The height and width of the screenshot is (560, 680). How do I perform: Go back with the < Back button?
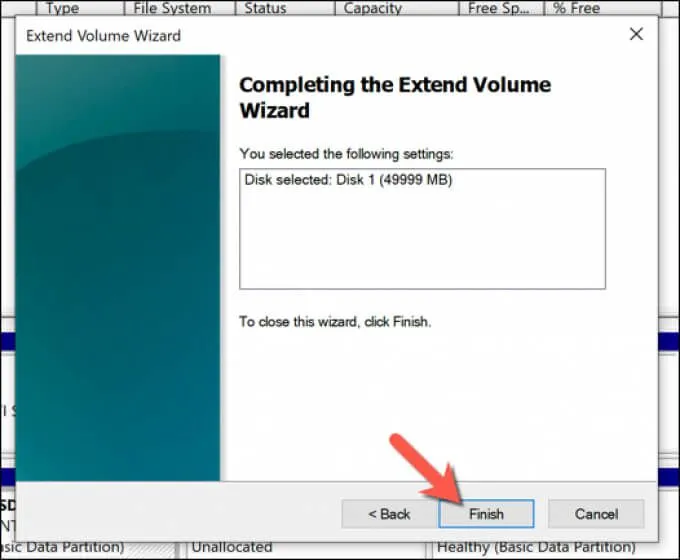(x=389, y=513)
